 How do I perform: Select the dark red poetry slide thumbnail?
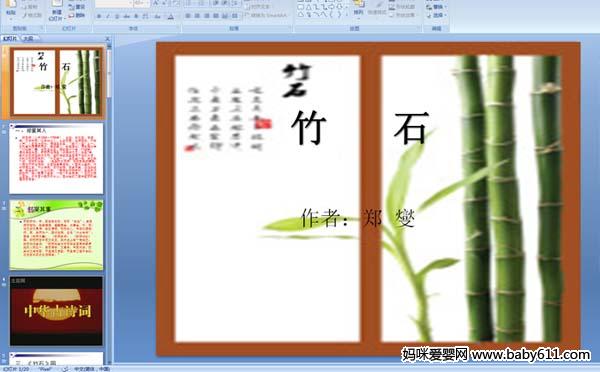click(x=56, y=311)
